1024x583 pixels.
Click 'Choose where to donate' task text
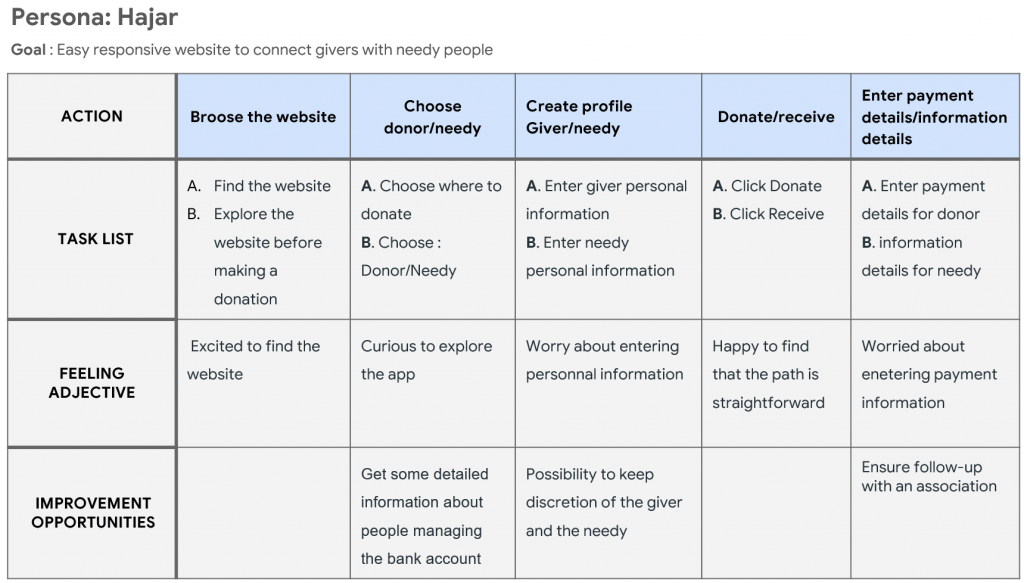(432, 200)
